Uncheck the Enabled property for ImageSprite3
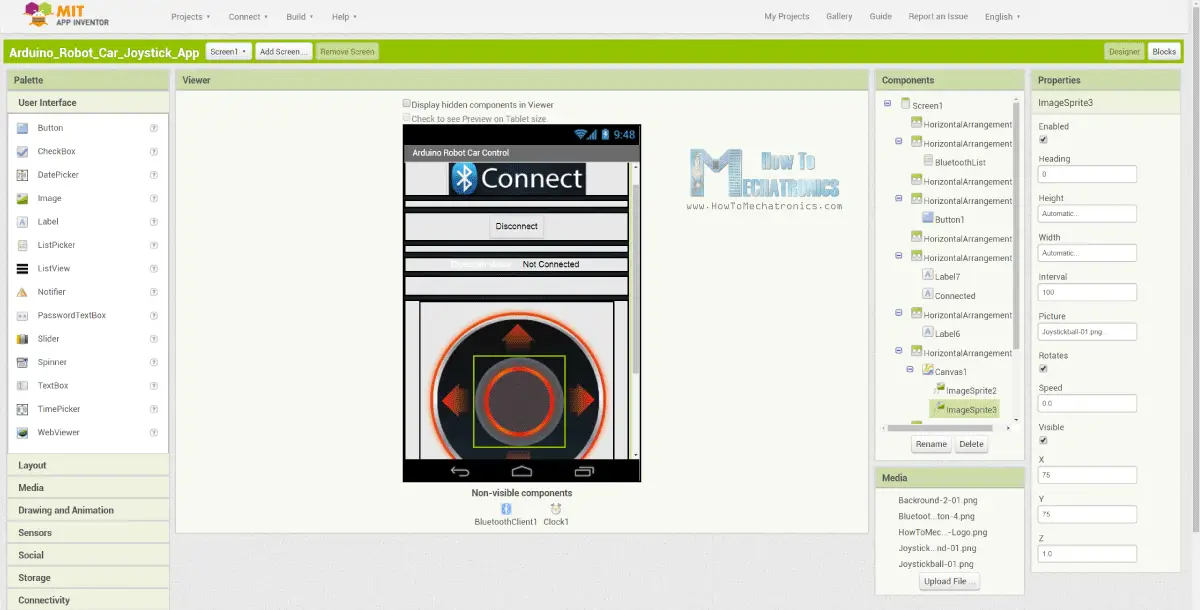Viewport: 1200px width, 610px height. (1043, 140)
